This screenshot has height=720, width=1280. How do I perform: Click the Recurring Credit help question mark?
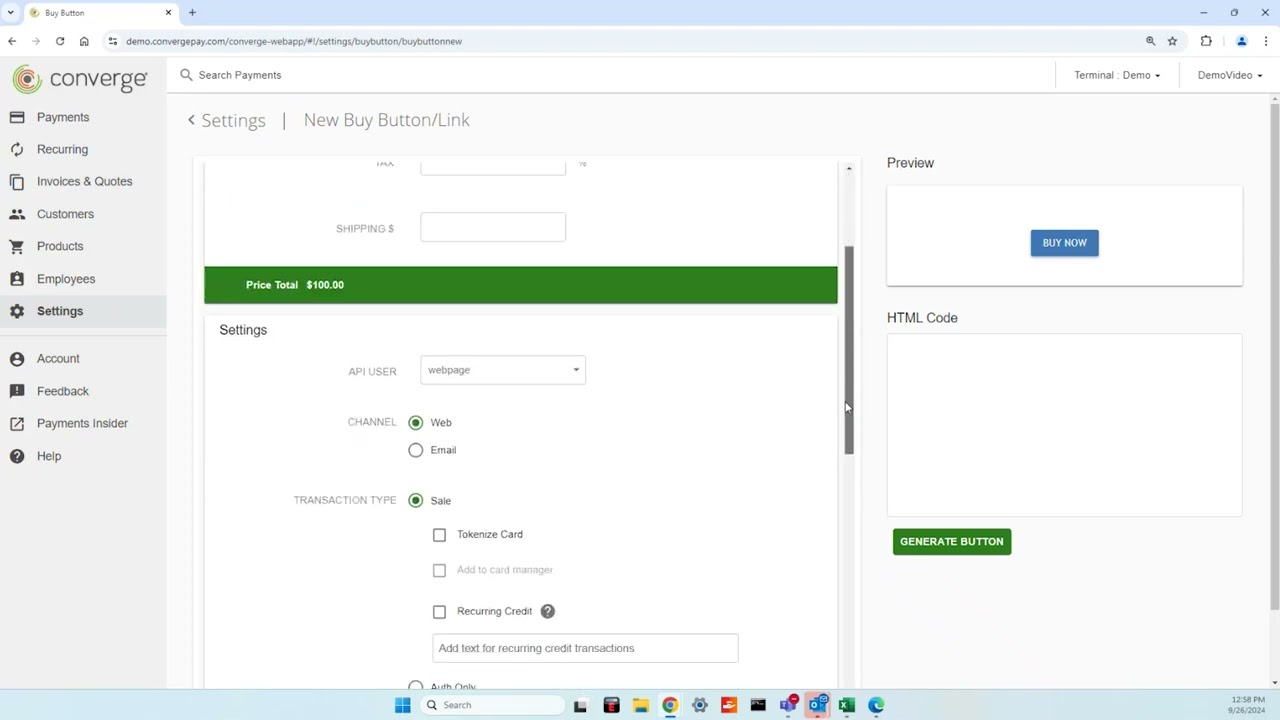(x=547, y=611)
